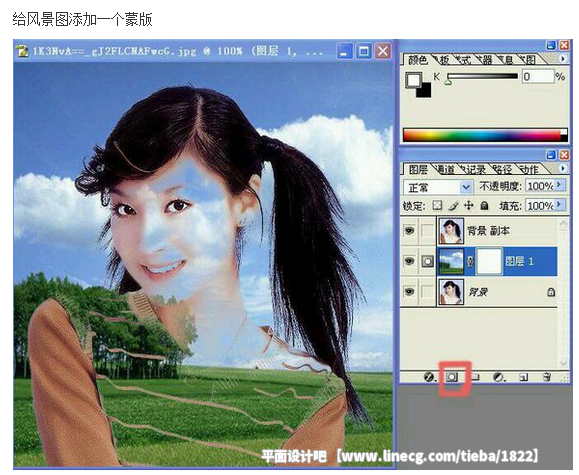This screenshot has height=475, width=579.
Task: Maximize the image document window
Action: click(x=364, y=51)
